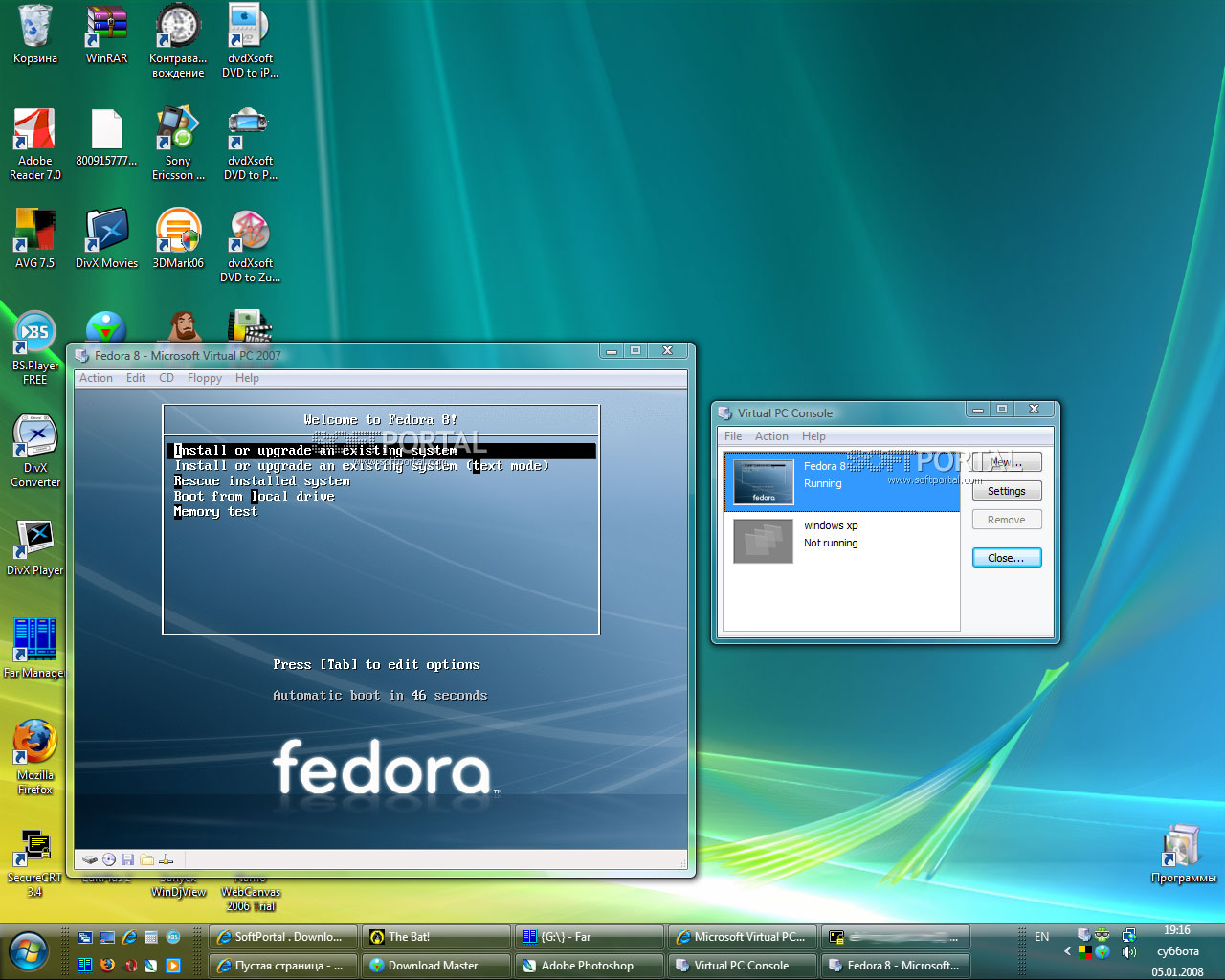Select the DivX Player desktop icon
1225x980 pixels.
35,547
